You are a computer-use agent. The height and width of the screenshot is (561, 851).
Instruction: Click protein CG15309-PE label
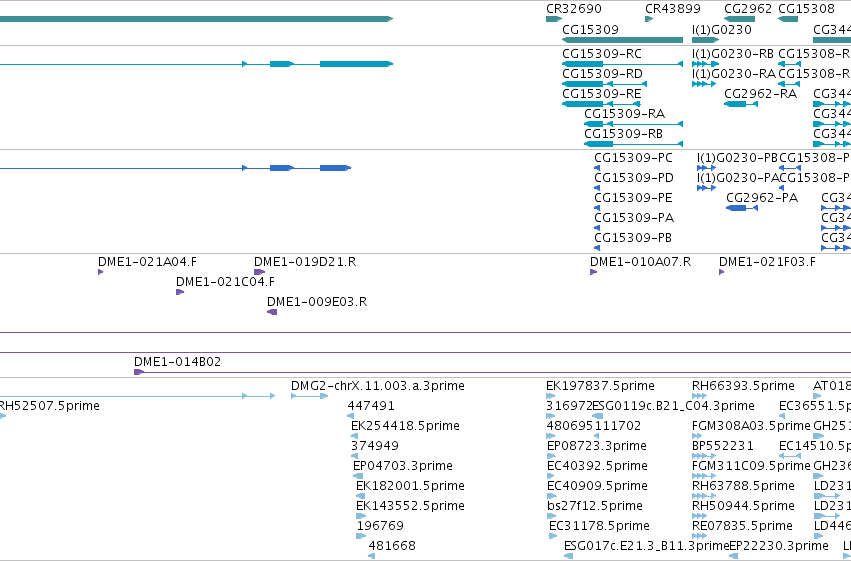pyautogui.click(x=633, y=198)
